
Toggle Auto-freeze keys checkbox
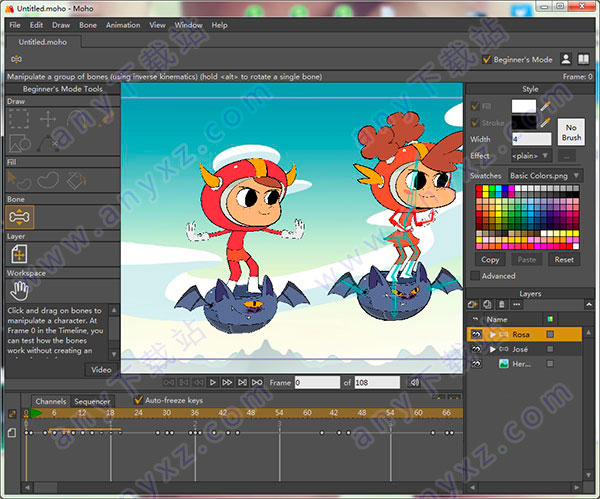(x=139, y=400)
